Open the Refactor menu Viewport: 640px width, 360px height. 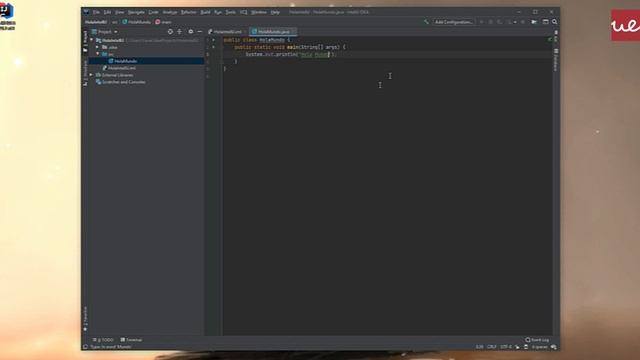click(x=189, y=12)
